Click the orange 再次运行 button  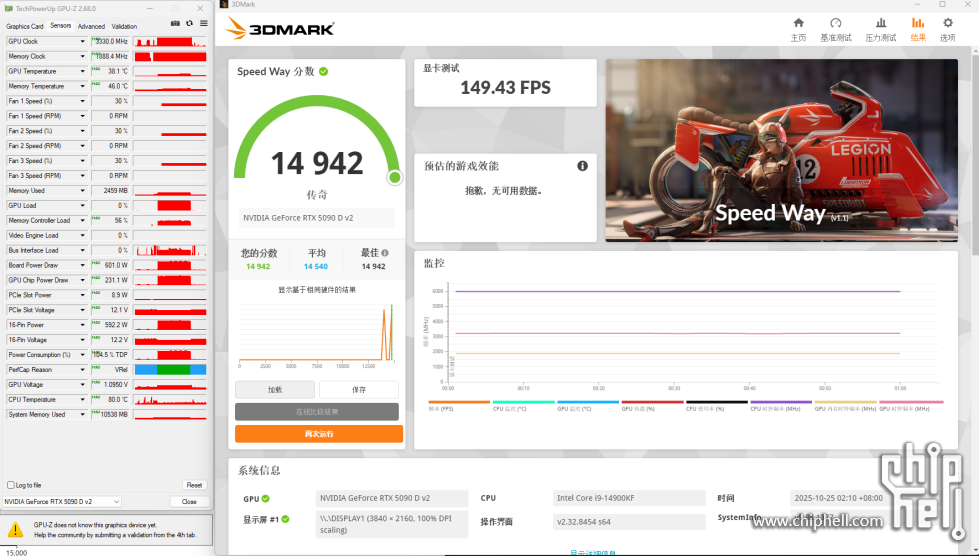pos(319,434)
